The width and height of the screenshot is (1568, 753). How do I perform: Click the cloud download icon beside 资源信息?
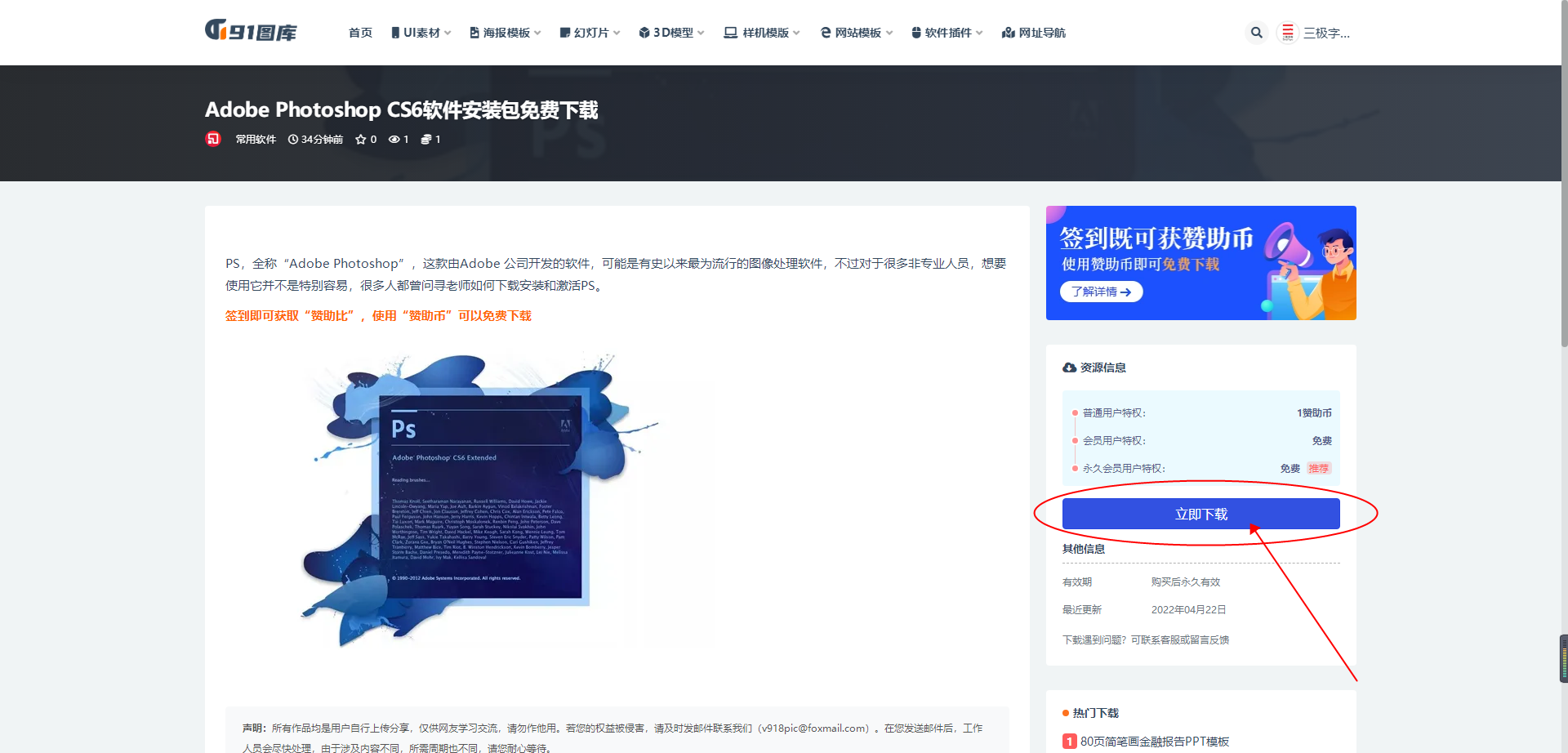pos(1069,368)
